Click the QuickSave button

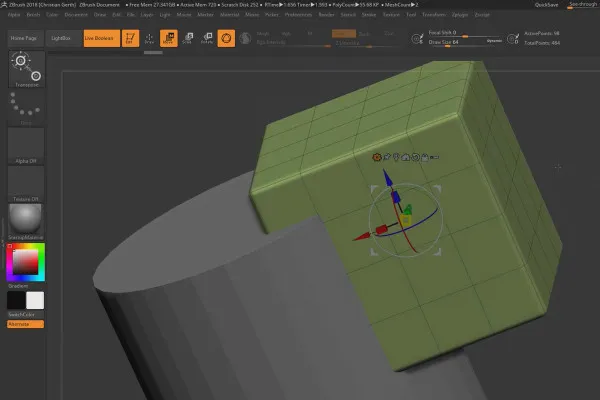tap(546, 5)
